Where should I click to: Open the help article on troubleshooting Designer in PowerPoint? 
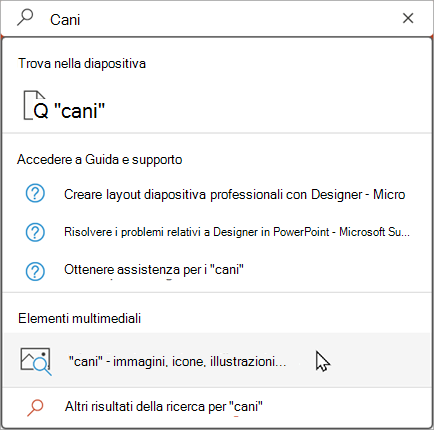click(237, 232)
